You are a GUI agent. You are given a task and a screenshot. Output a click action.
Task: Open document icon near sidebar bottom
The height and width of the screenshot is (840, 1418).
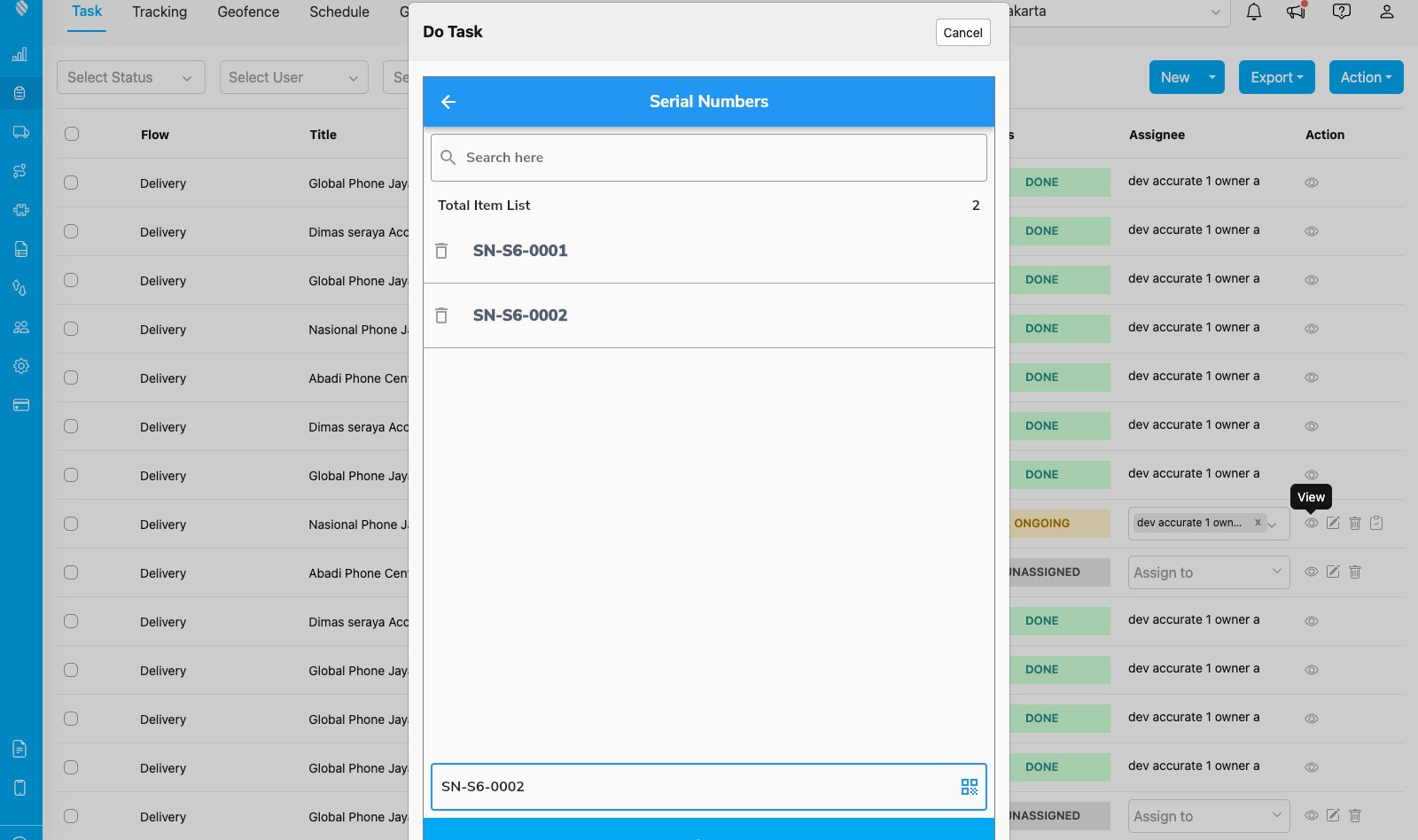(x=19, y=749)
